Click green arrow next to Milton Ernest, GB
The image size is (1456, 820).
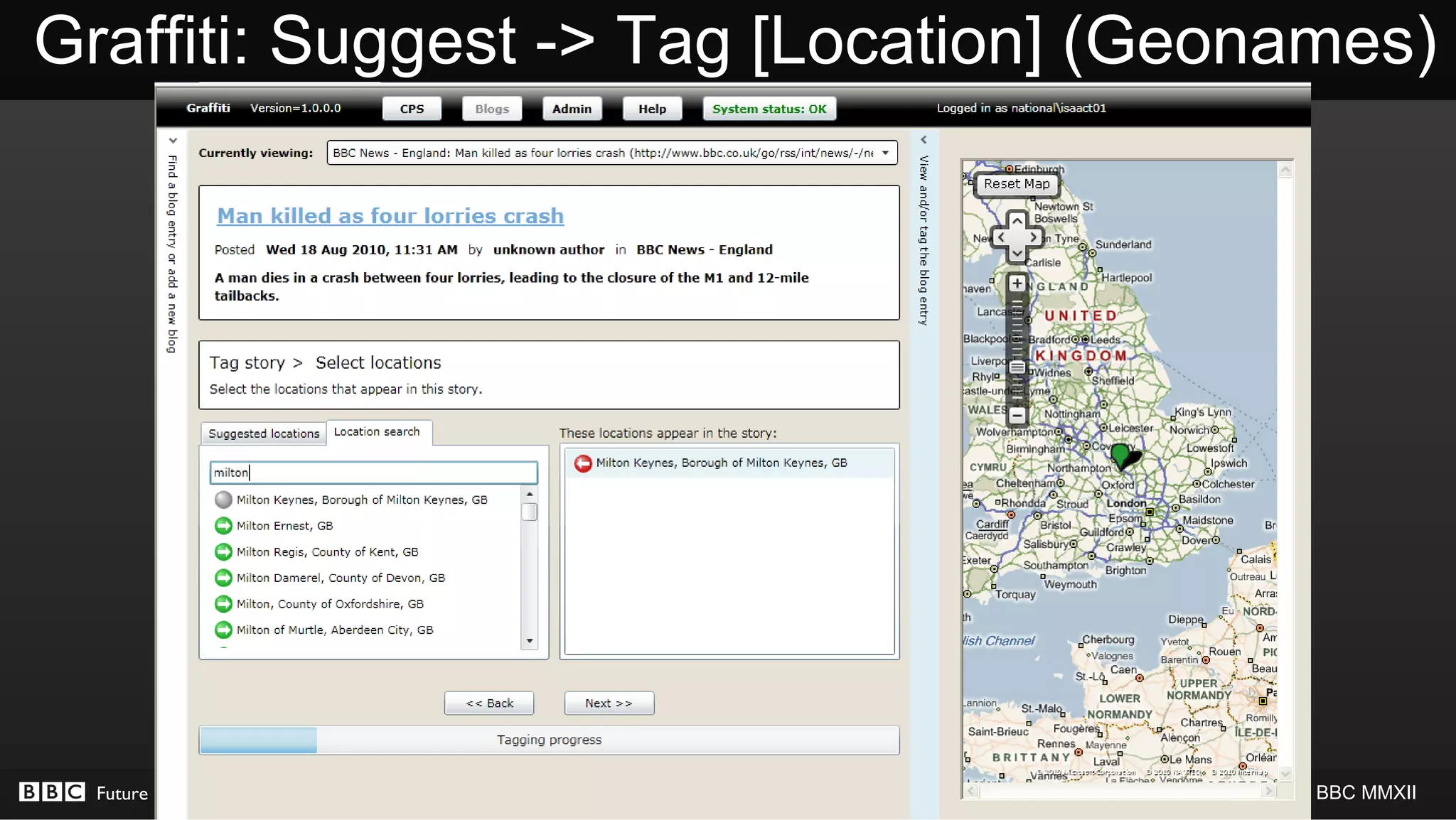coord(223,526)
